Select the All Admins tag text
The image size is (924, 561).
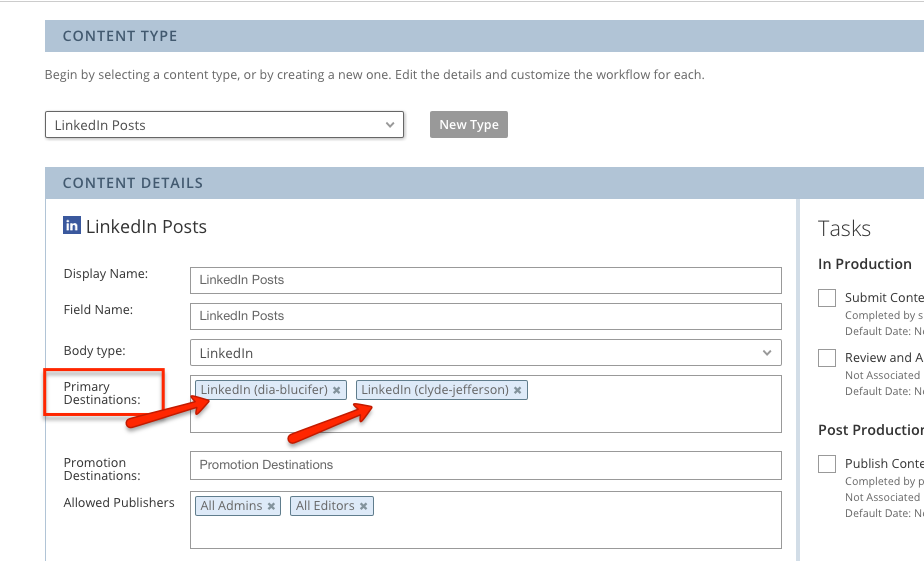231,506
